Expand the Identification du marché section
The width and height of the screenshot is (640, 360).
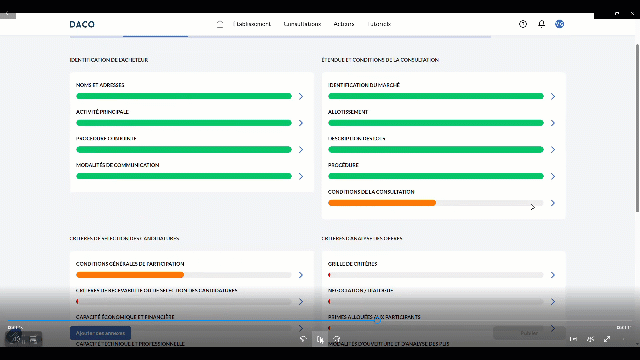click(x=553, y=96)
